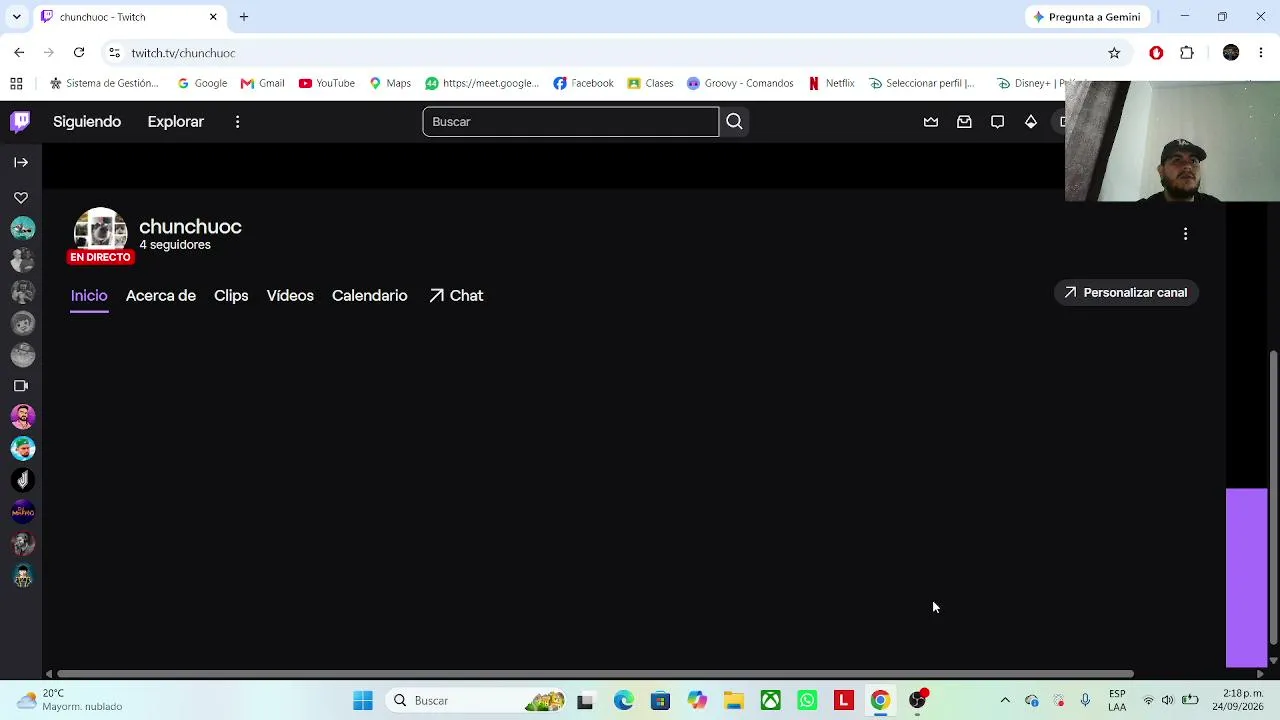Open Prime loot crown icon
Screen dimensions: 1280x720
tap(931, 122)
